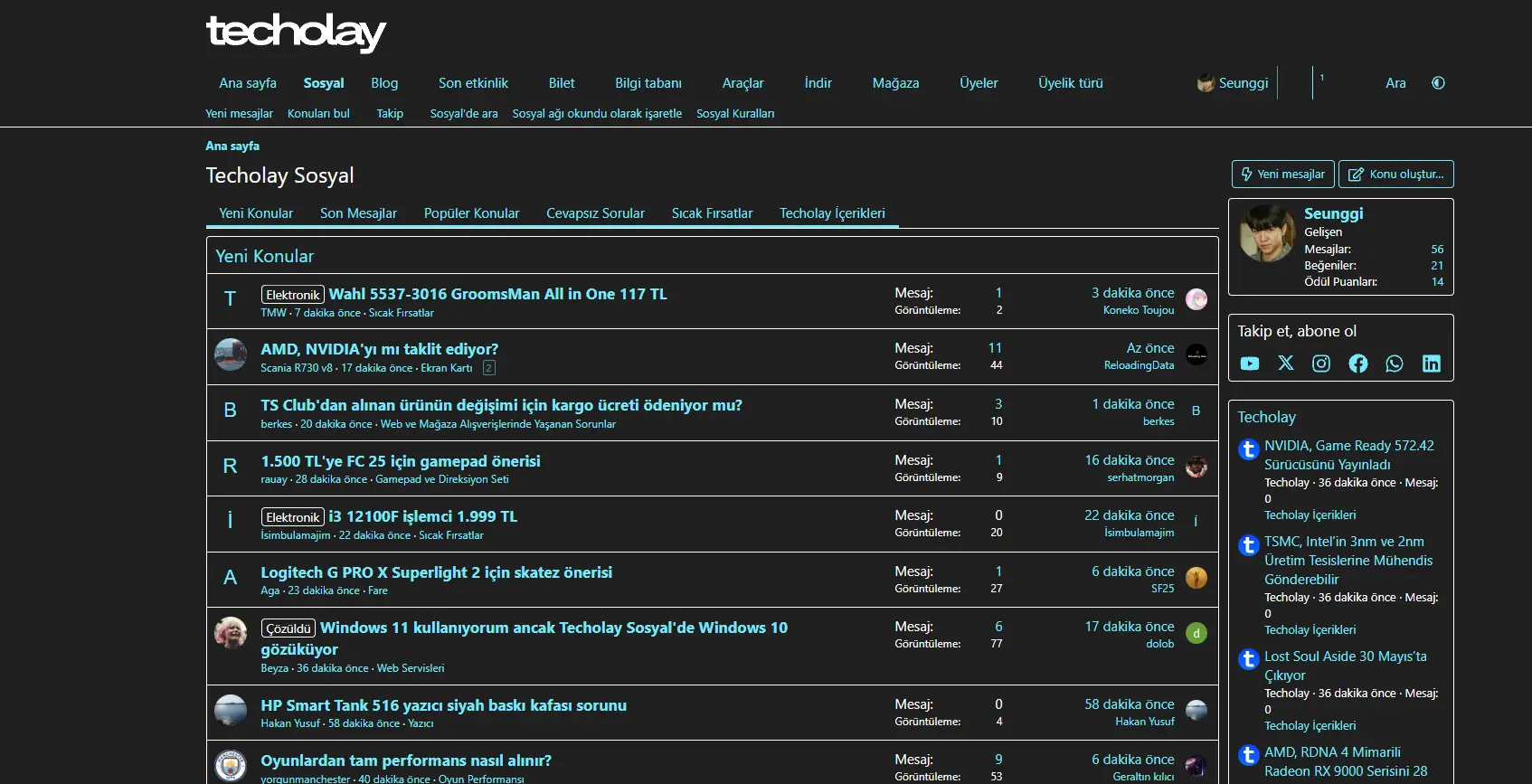Click the Elektronik label on the Wahl thread
Viewport: 1532px width, 784px height.
[x=293, y=295]
